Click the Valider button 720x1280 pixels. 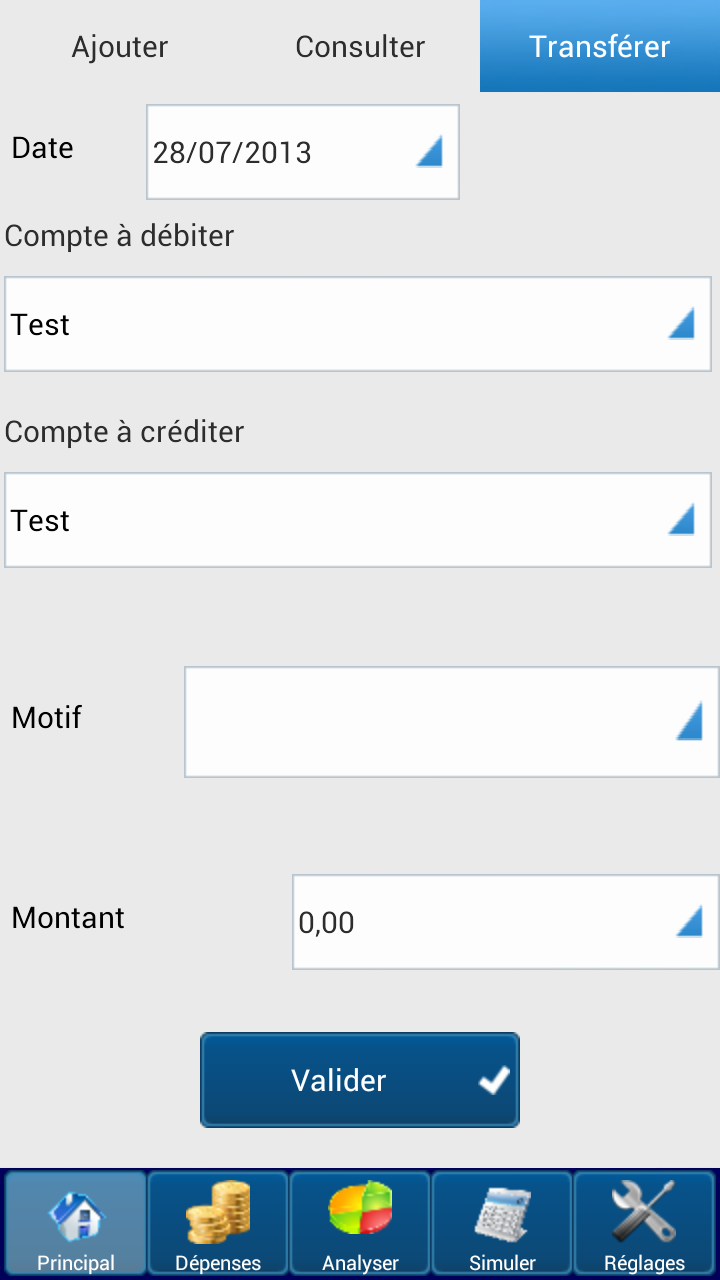360,1080
